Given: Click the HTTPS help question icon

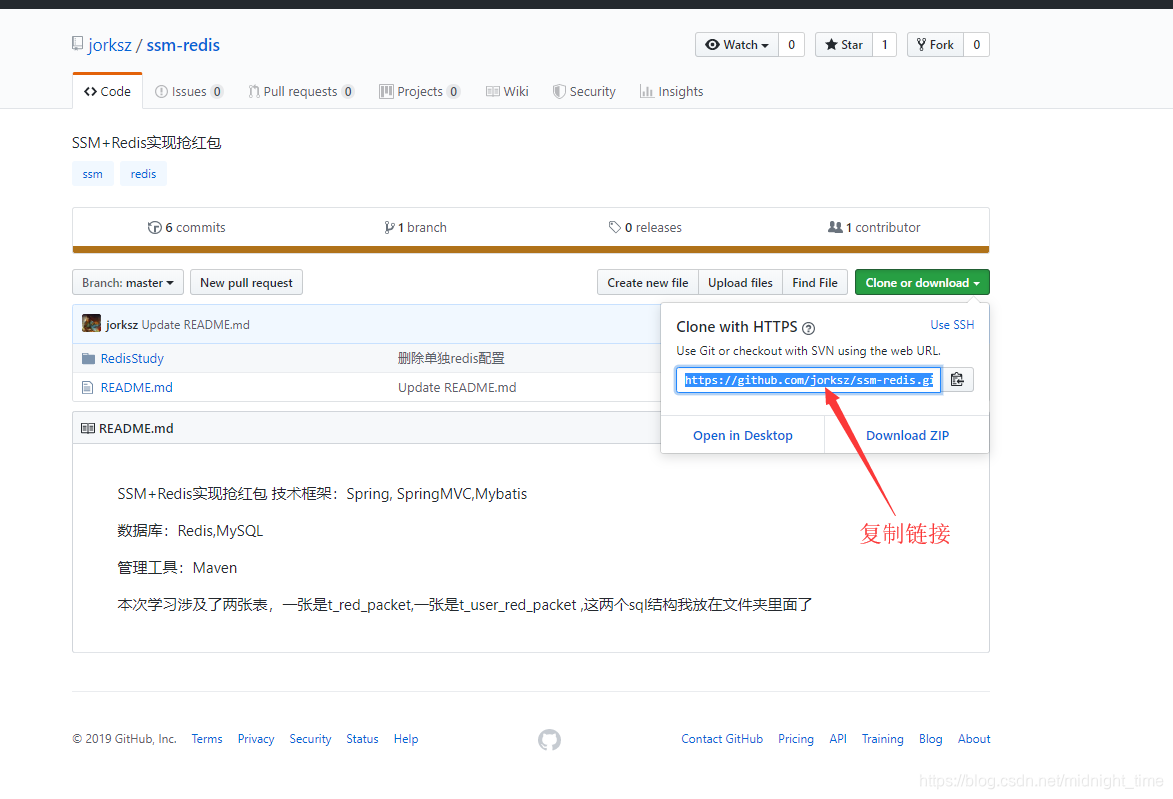Looking at the screenshot, I should pyautogui.click(x=808, y=328).
